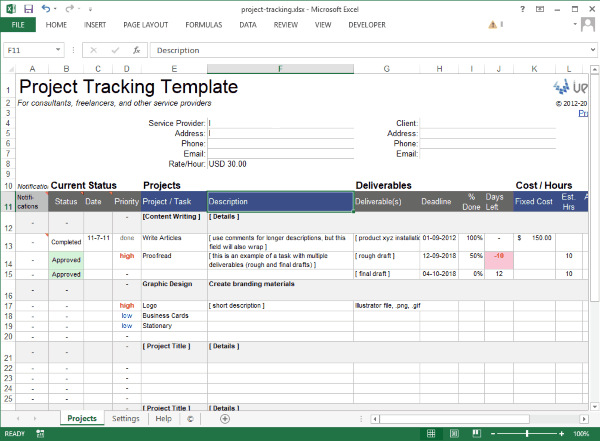Click the Insert Function fx icon
Screen dimensions: 600x441
(137, 50)
